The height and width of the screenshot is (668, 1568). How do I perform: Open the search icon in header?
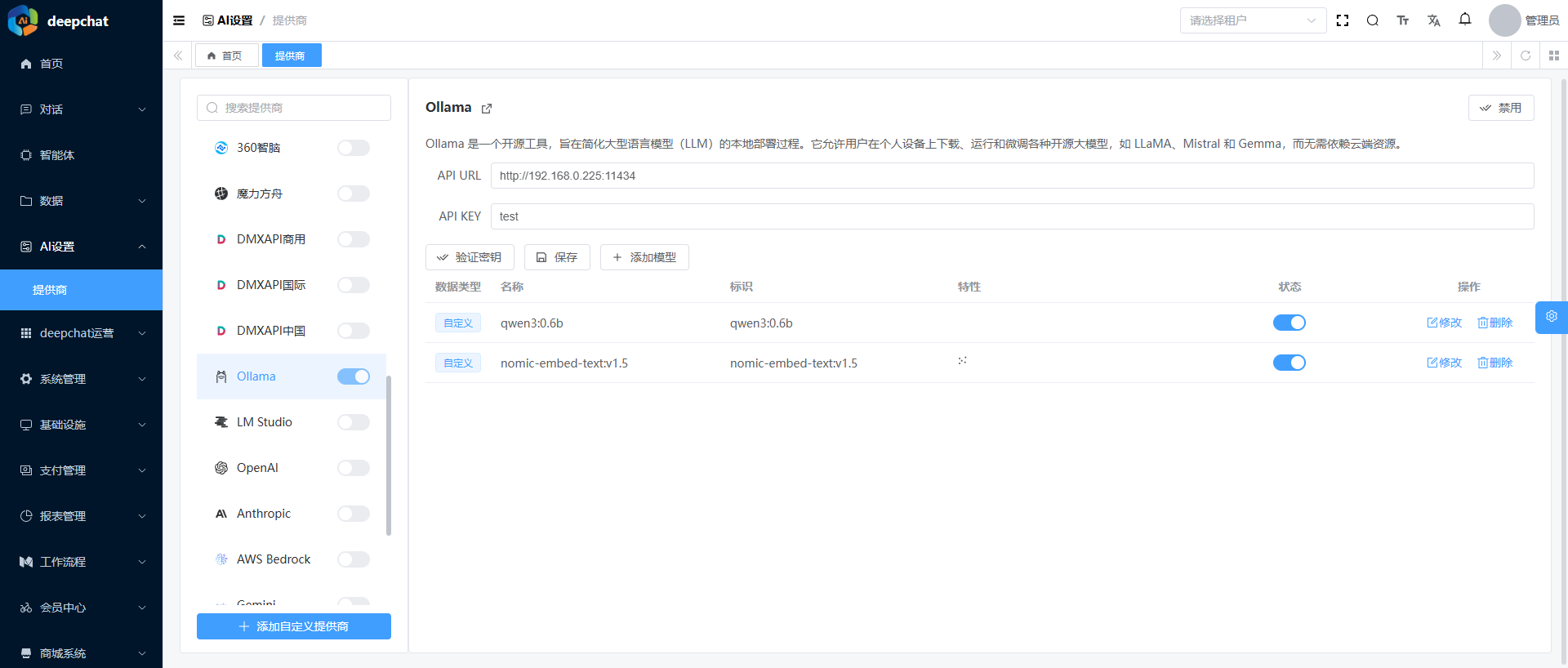pyautogui.click(x=1373, y=20)
